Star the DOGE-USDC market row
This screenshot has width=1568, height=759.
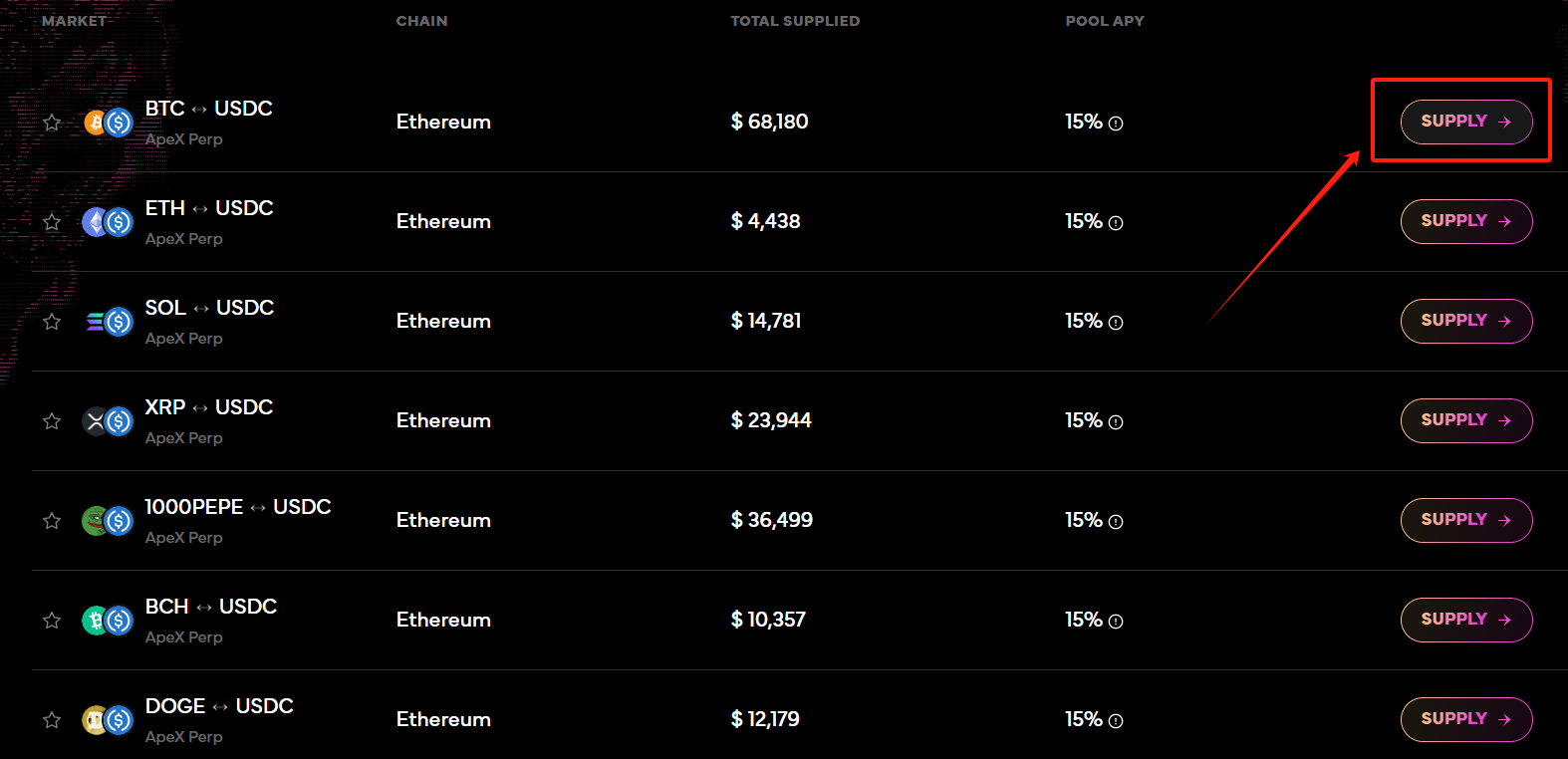coord(52,720)
